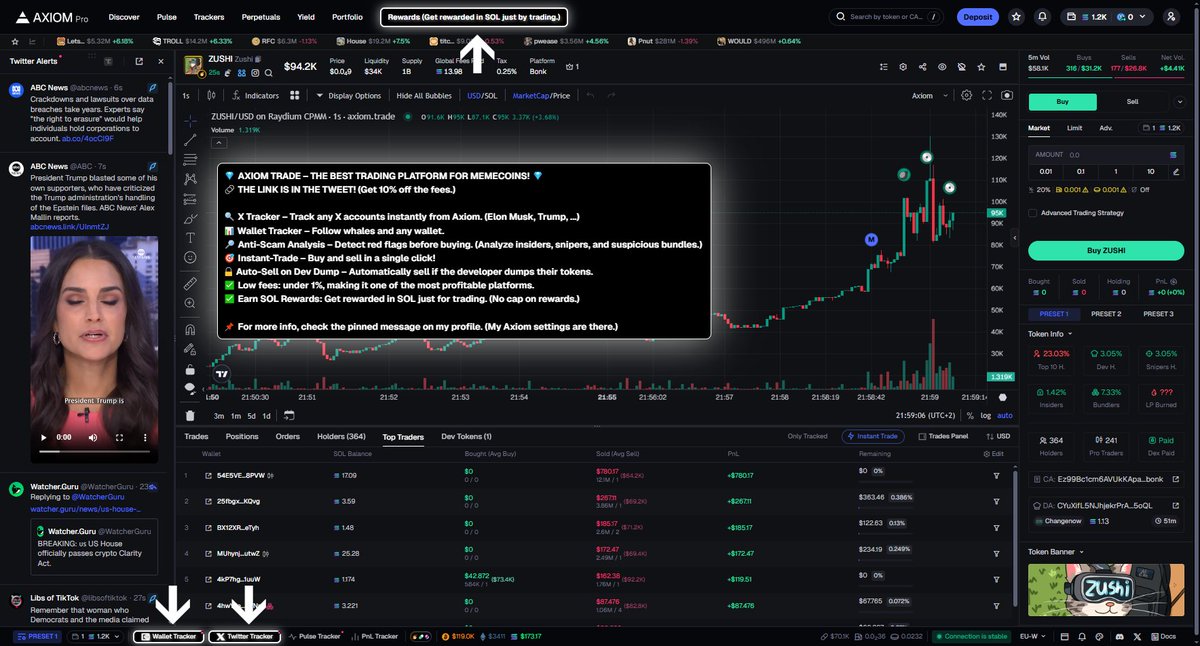
Task: Toggle auto scale on chart
Action: 1004,415
